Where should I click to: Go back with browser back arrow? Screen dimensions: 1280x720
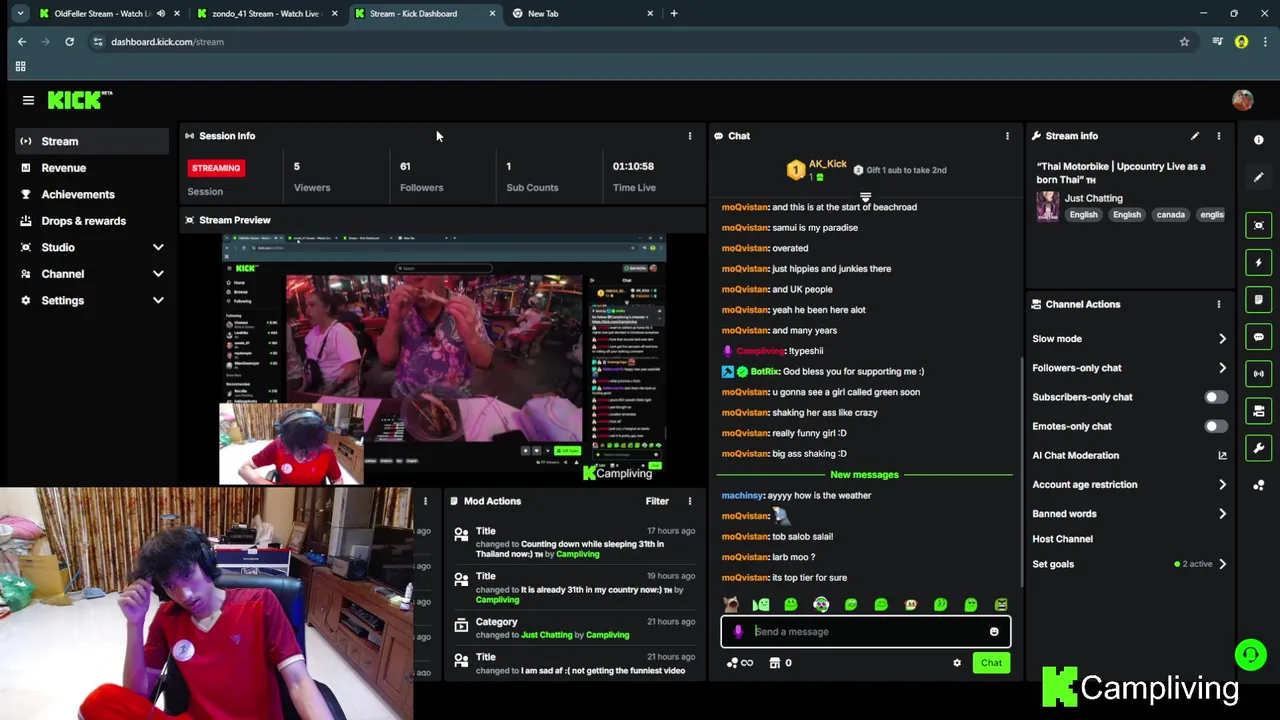(x=22, y=42)
